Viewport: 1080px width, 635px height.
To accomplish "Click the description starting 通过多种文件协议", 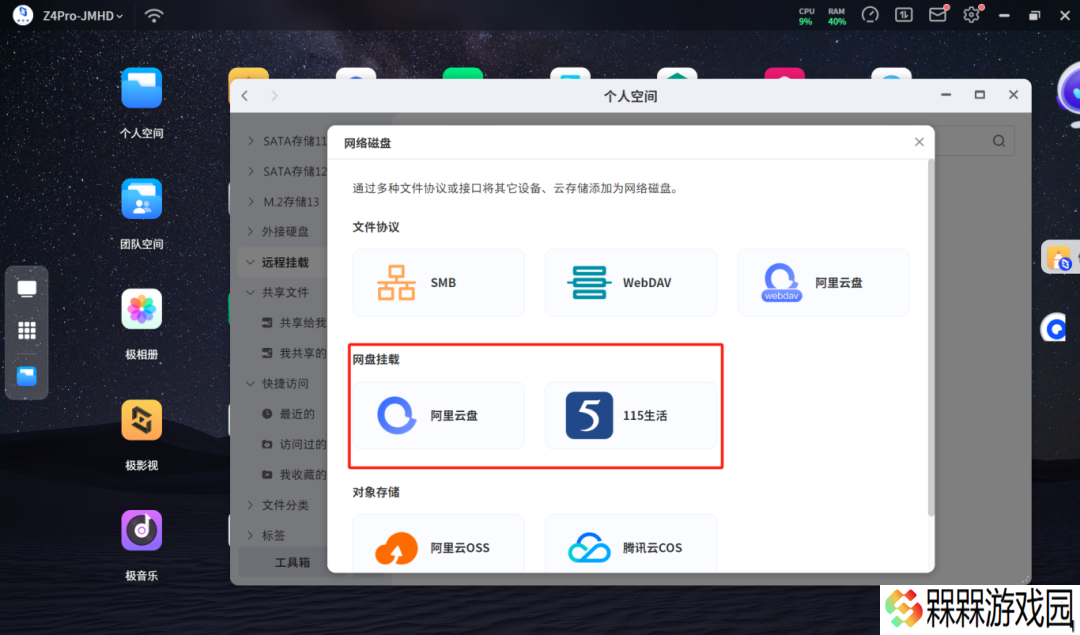I will [517, 188].
